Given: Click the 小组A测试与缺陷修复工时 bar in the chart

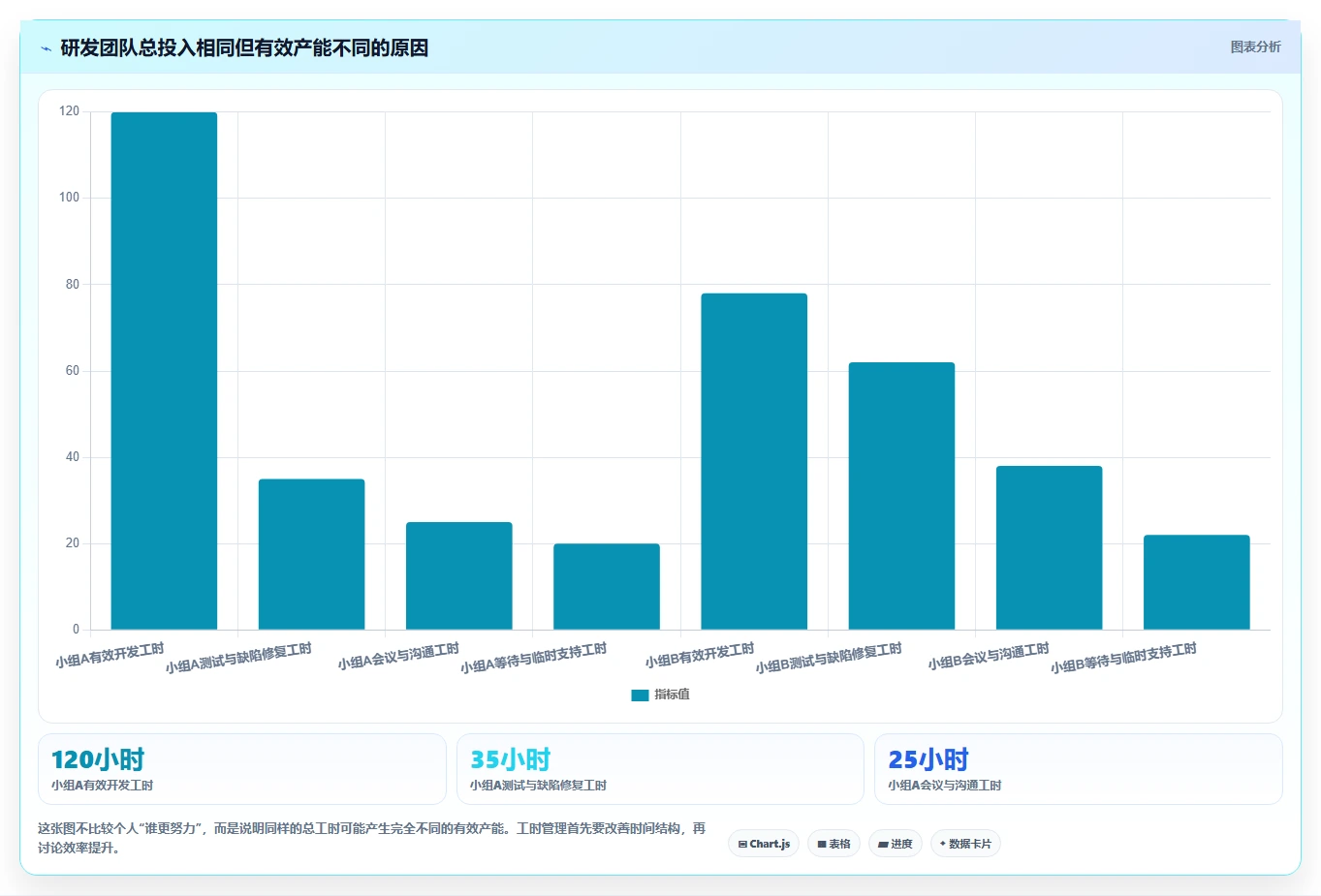Looking at the screenshot, I should 311,554.
